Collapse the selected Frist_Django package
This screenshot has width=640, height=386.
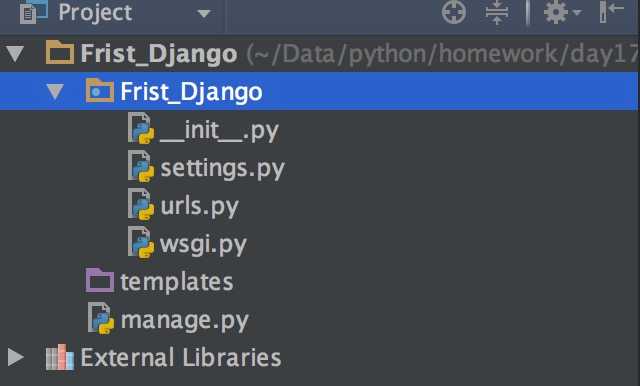coord(55,91)
